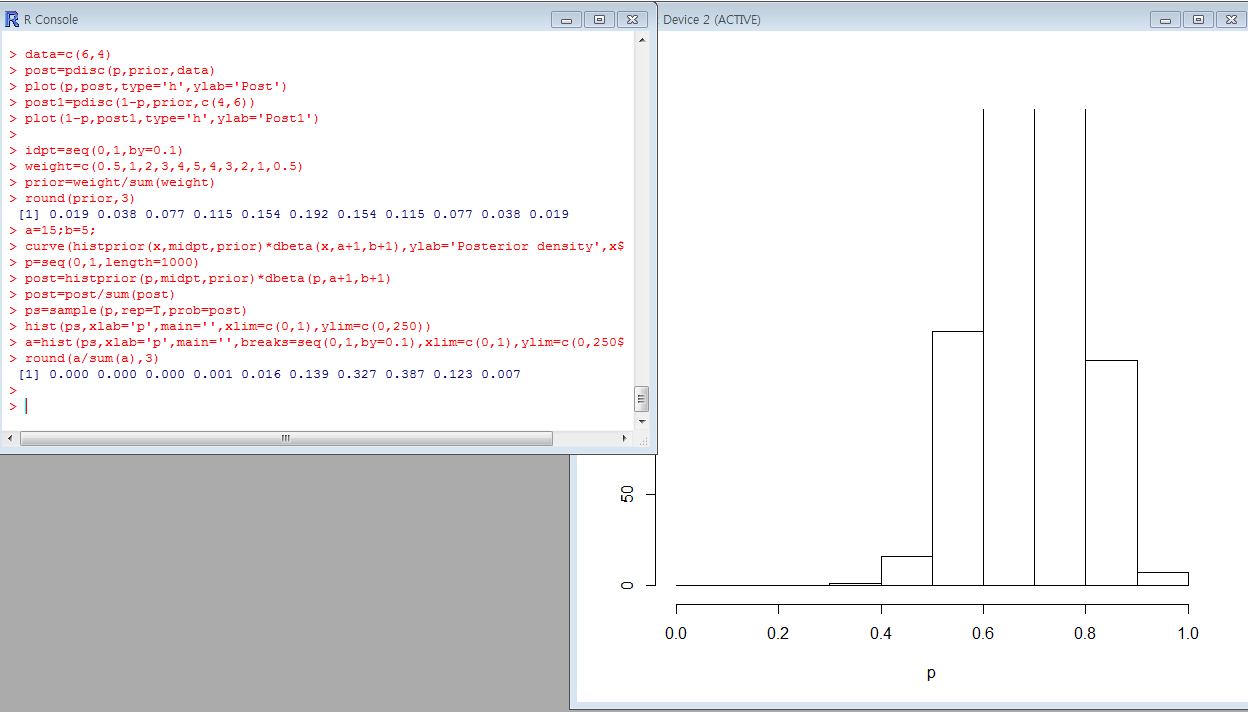Click the x-axis tick label 1.0
This screenshot has height=712, width=1248.
[x=1188, y=633]
